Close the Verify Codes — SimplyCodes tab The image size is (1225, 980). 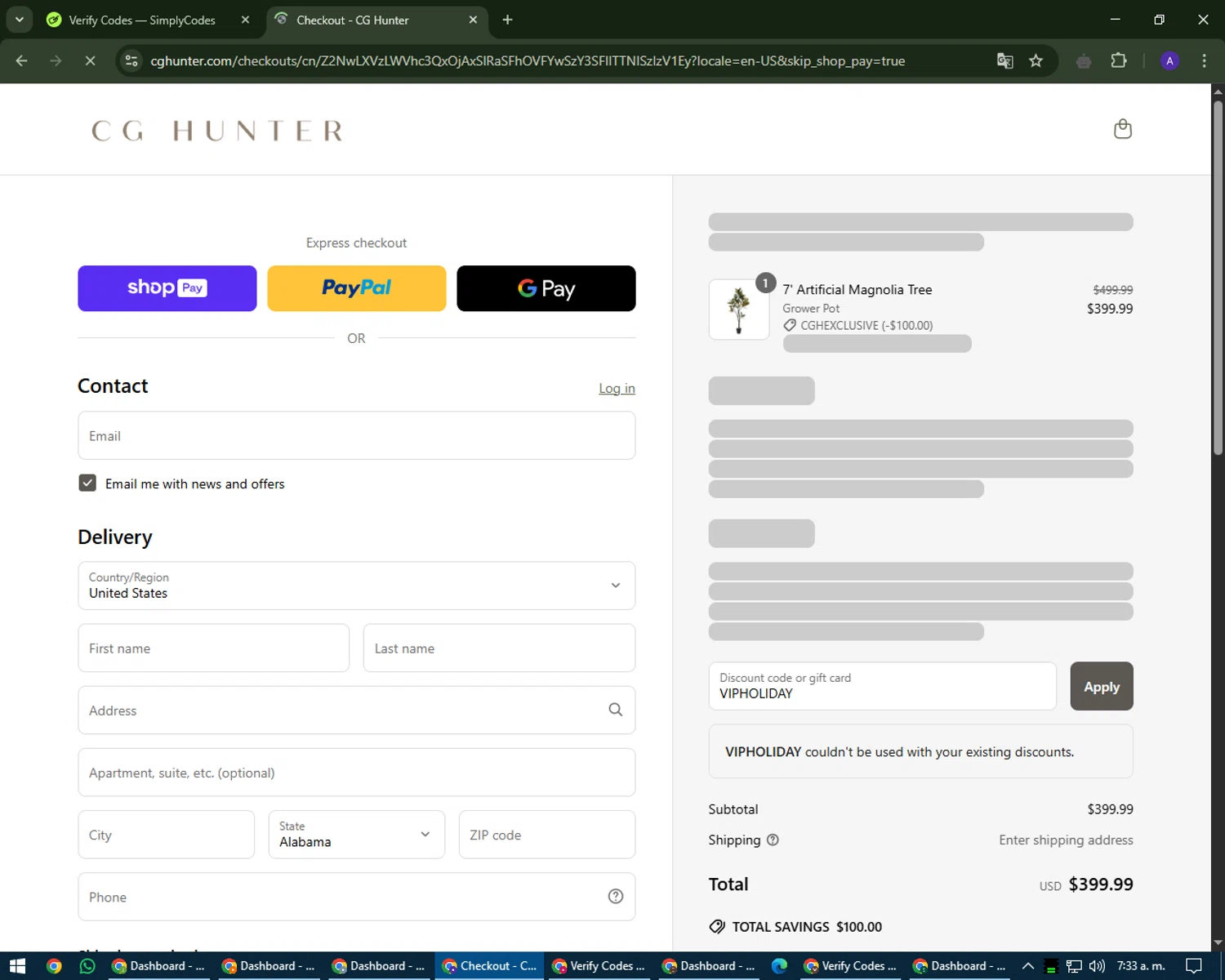pyautogui.click(x=245, y=20)
